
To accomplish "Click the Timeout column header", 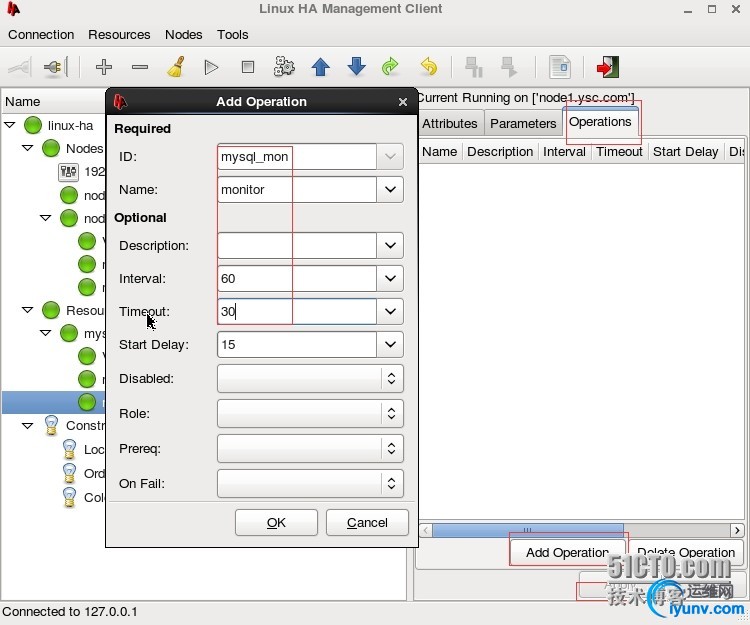I will click(619, 152).
